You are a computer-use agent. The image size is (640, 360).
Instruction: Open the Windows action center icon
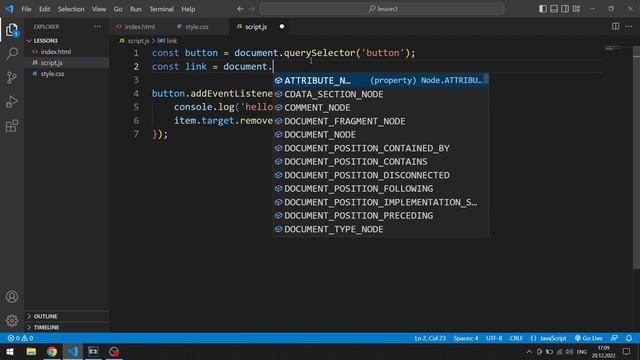[627, 351]
